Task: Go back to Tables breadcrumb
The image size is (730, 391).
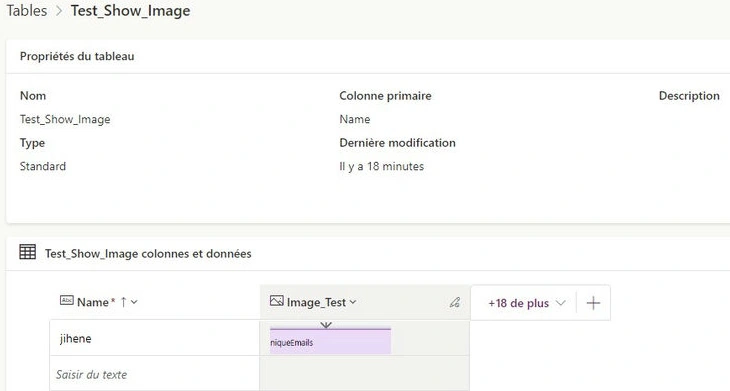Action: pos(27,11)
